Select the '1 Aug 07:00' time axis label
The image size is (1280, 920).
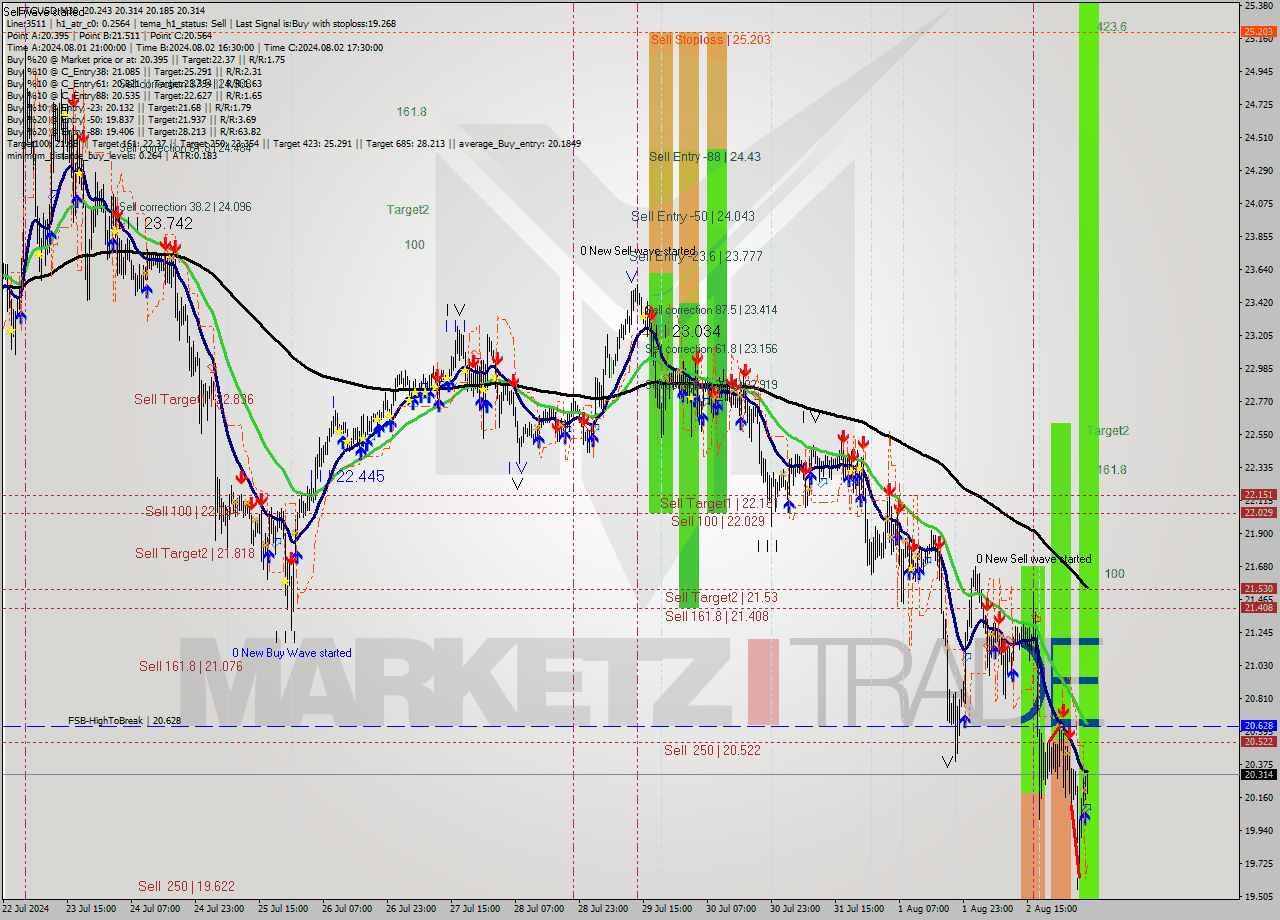tap(923, 909)
